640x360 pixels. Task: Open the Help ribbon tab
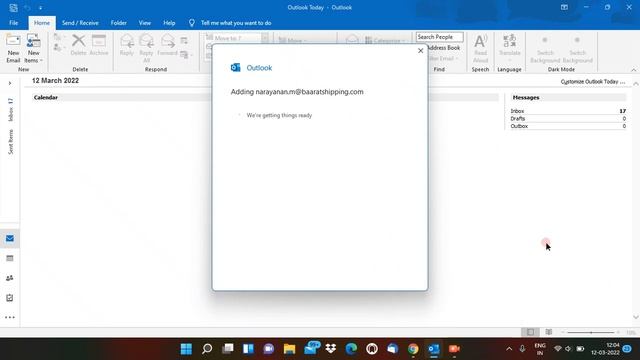coord(169,23)
